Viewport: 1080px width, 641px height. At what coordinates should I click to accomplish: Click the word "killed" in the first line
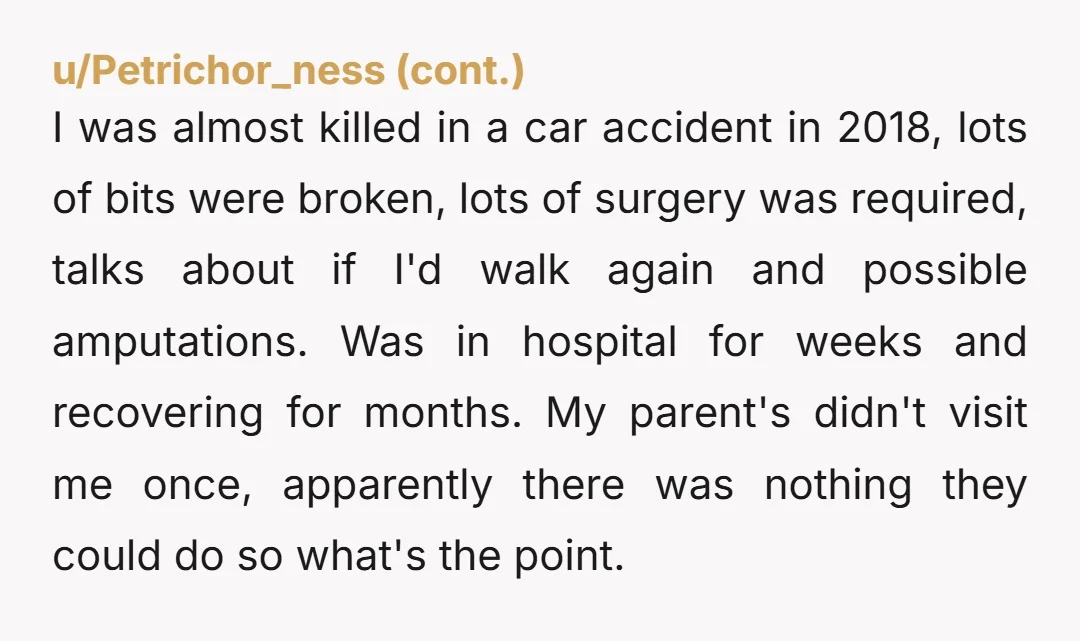coord(369,128)
